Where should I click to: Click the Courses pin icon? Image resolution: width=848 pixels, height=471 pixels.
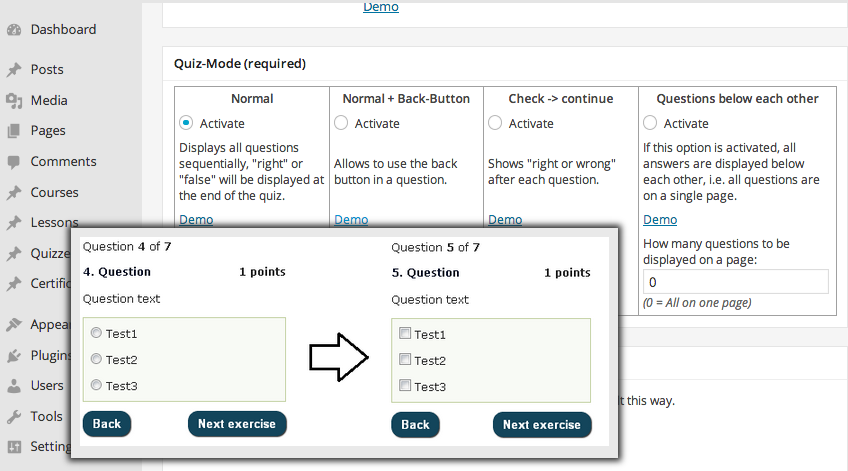point(14,193)
